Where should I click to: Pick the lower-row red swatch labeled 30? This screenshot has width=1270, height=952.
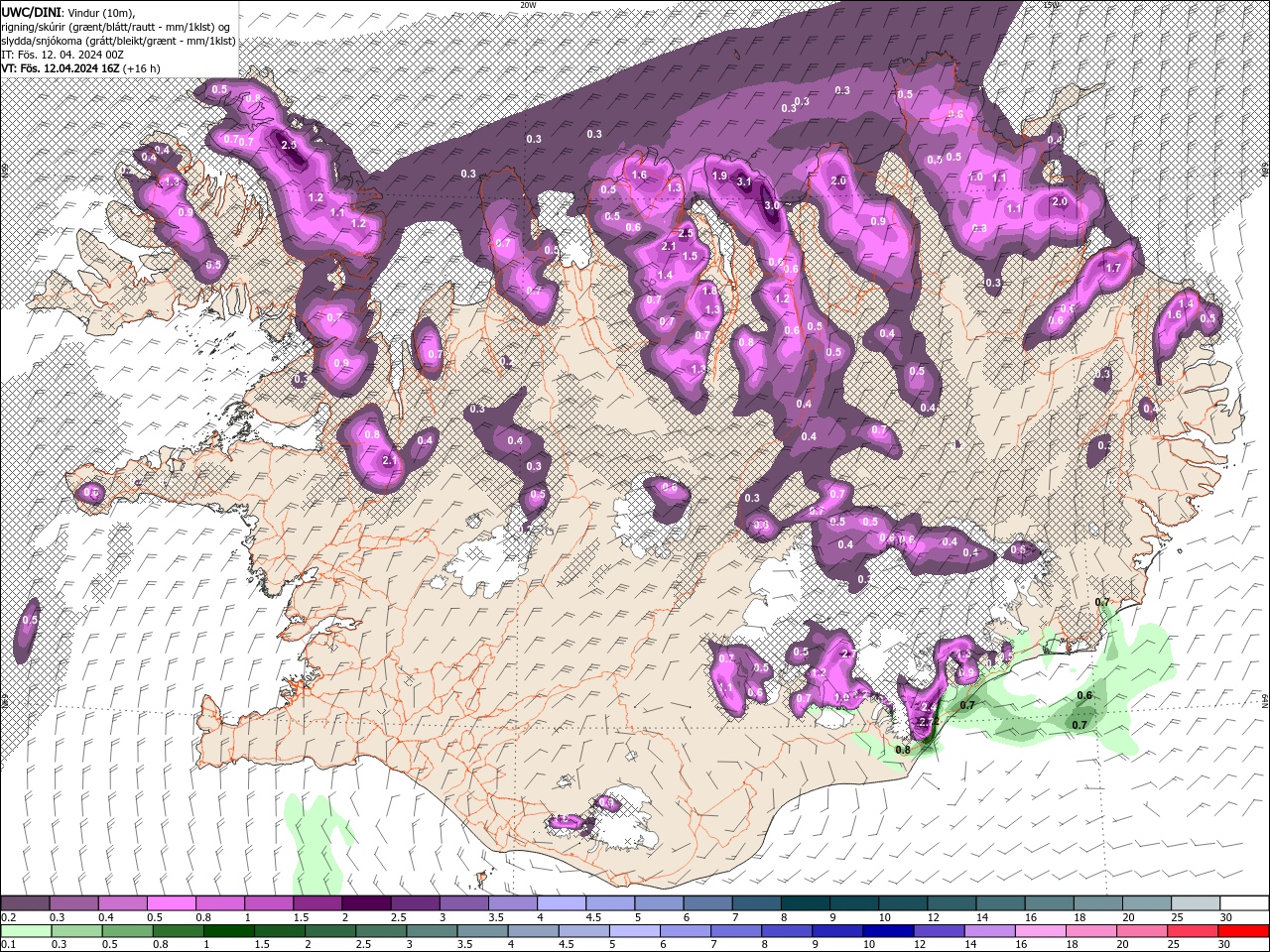click(1244, 931)
